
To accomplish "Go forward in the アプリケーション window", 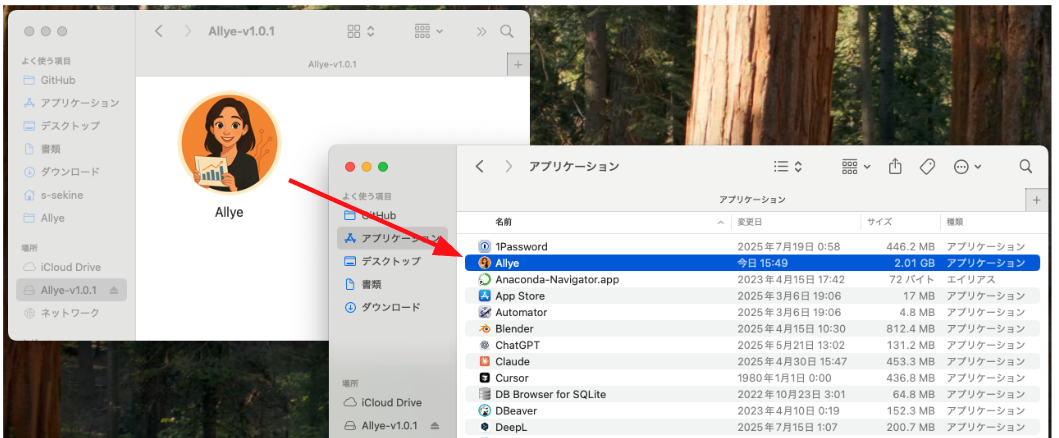I will coord(509,166).
